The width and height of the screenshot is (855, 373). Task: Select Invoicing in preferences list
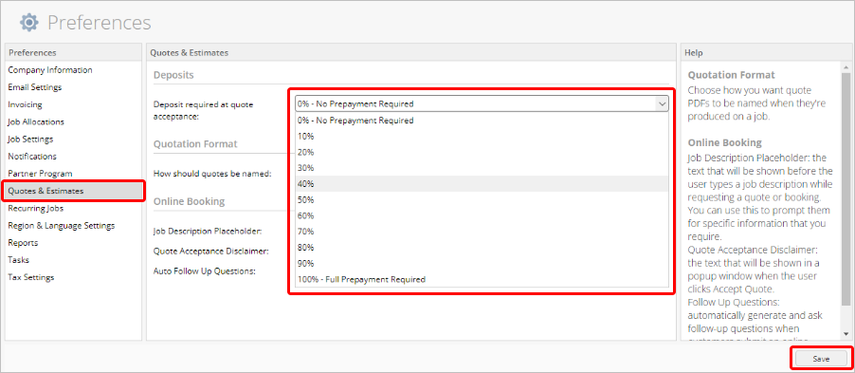(x=25, y=104)
